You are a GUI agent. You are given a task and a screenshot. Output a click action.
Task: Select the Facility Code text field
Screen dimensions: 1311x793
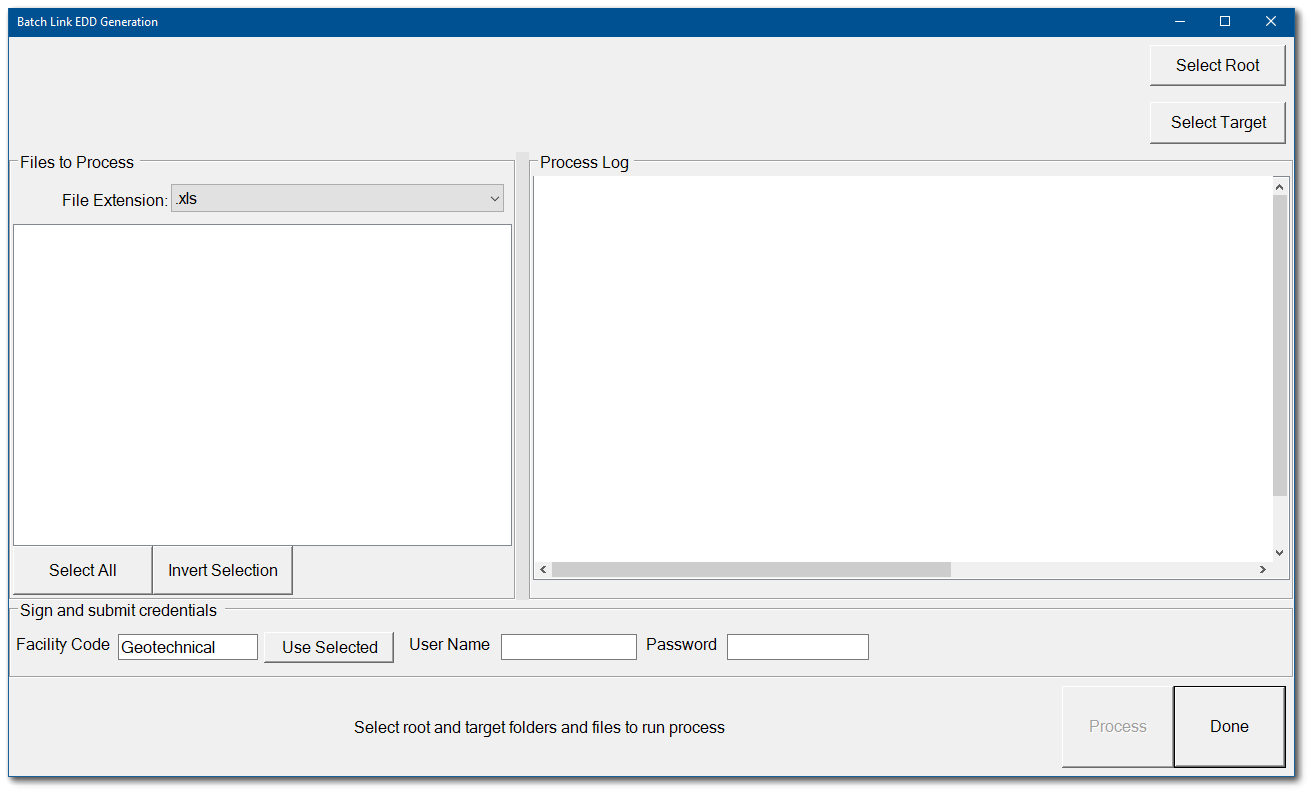tap(187, 646)
